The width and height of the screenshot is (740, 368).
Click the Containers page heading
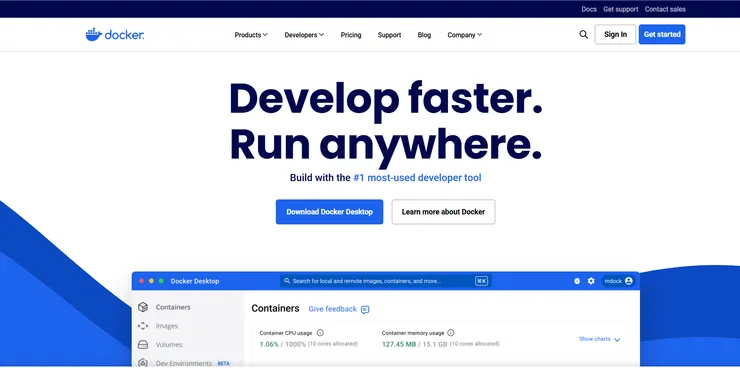pyautogui.click(x=275, y=309)
